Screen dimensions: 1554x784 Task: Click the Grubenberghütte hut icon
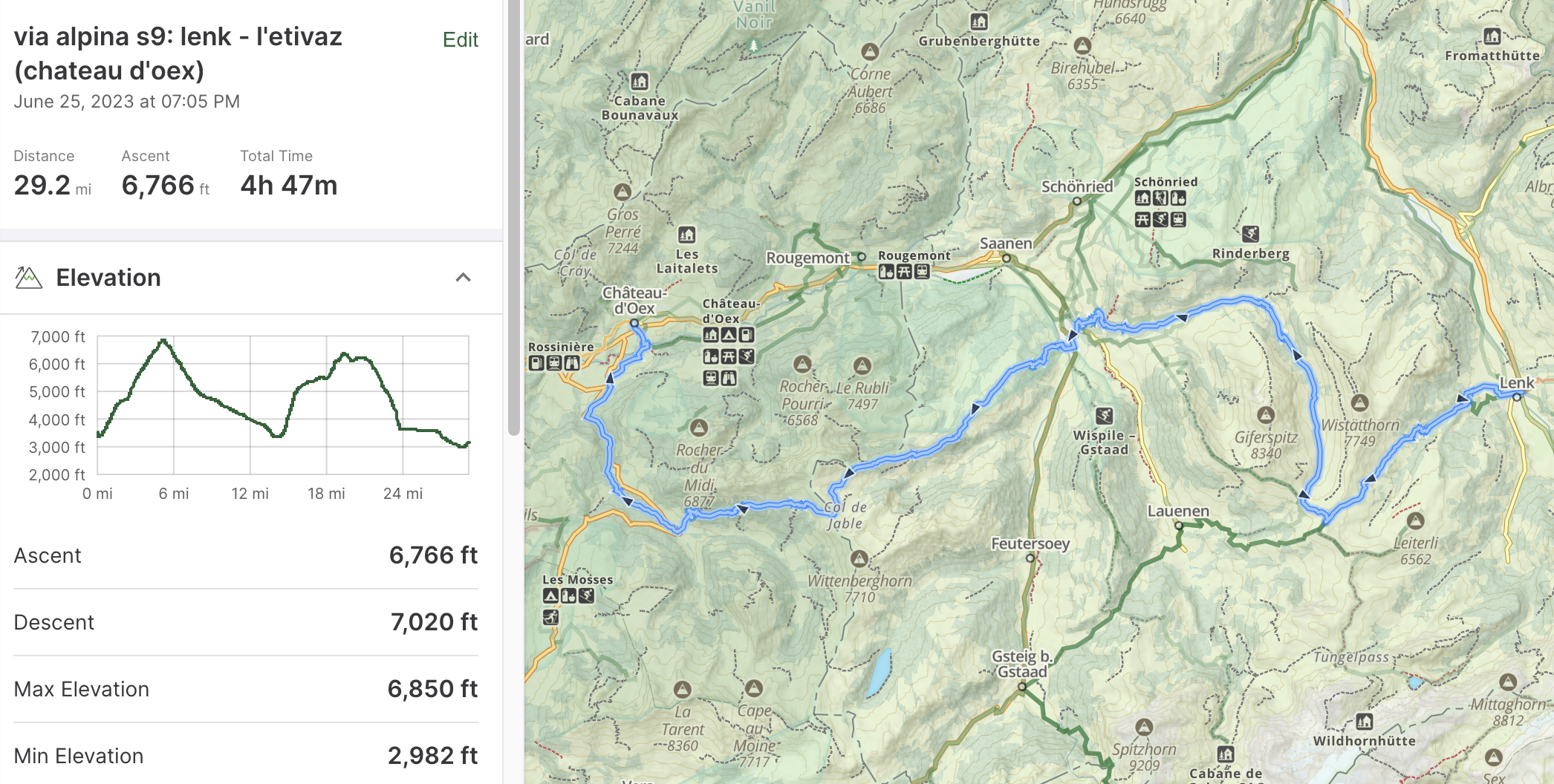coord(979,22)
